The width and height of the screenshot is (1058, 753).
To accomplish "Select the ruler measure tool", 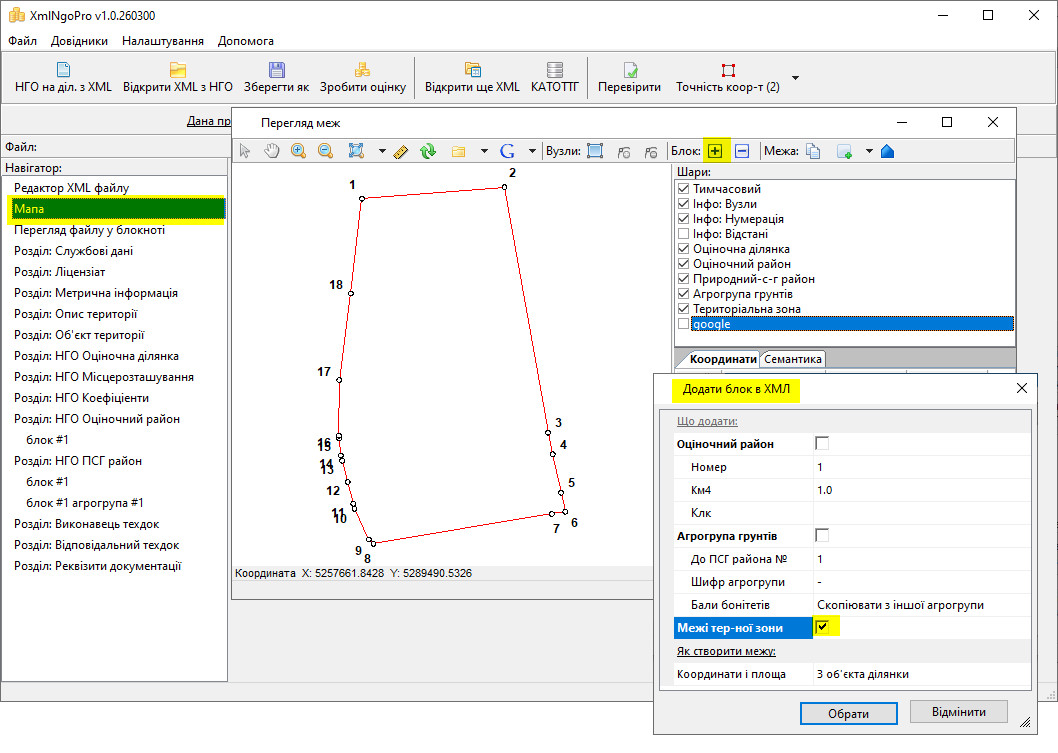I will tap(402, 151).
